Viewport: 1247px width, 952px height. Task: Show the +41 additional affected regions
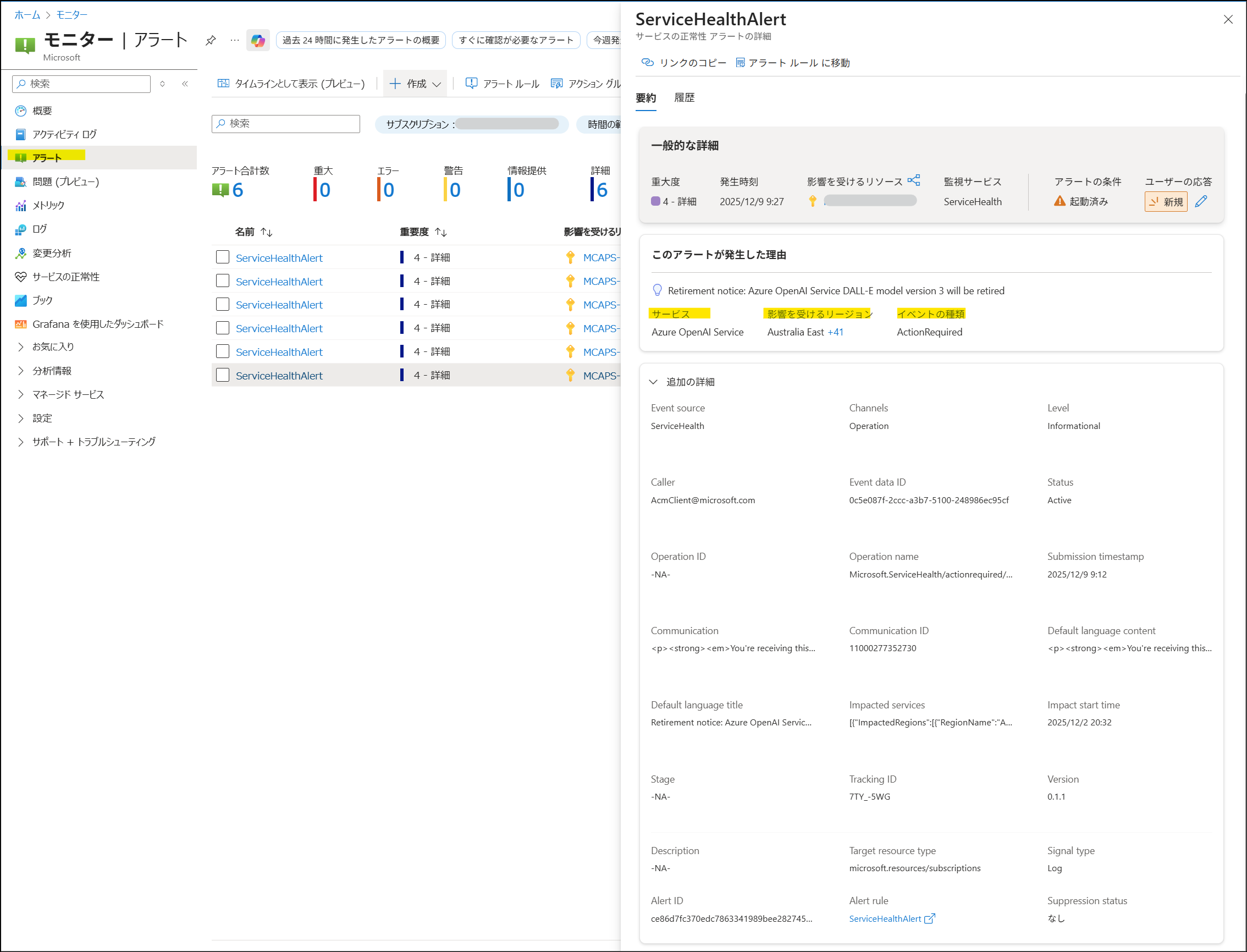pos(836,332)
